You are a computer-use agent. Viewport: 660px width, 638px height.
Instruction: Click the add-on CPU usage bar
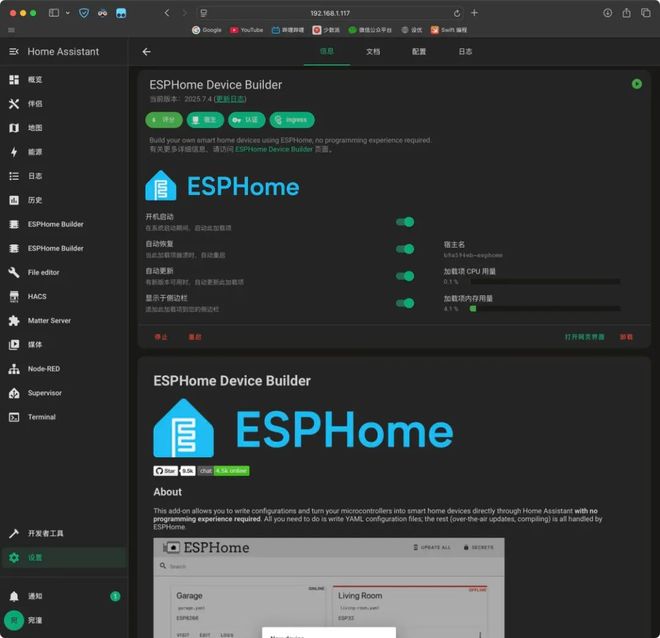[x=545, y=282]
